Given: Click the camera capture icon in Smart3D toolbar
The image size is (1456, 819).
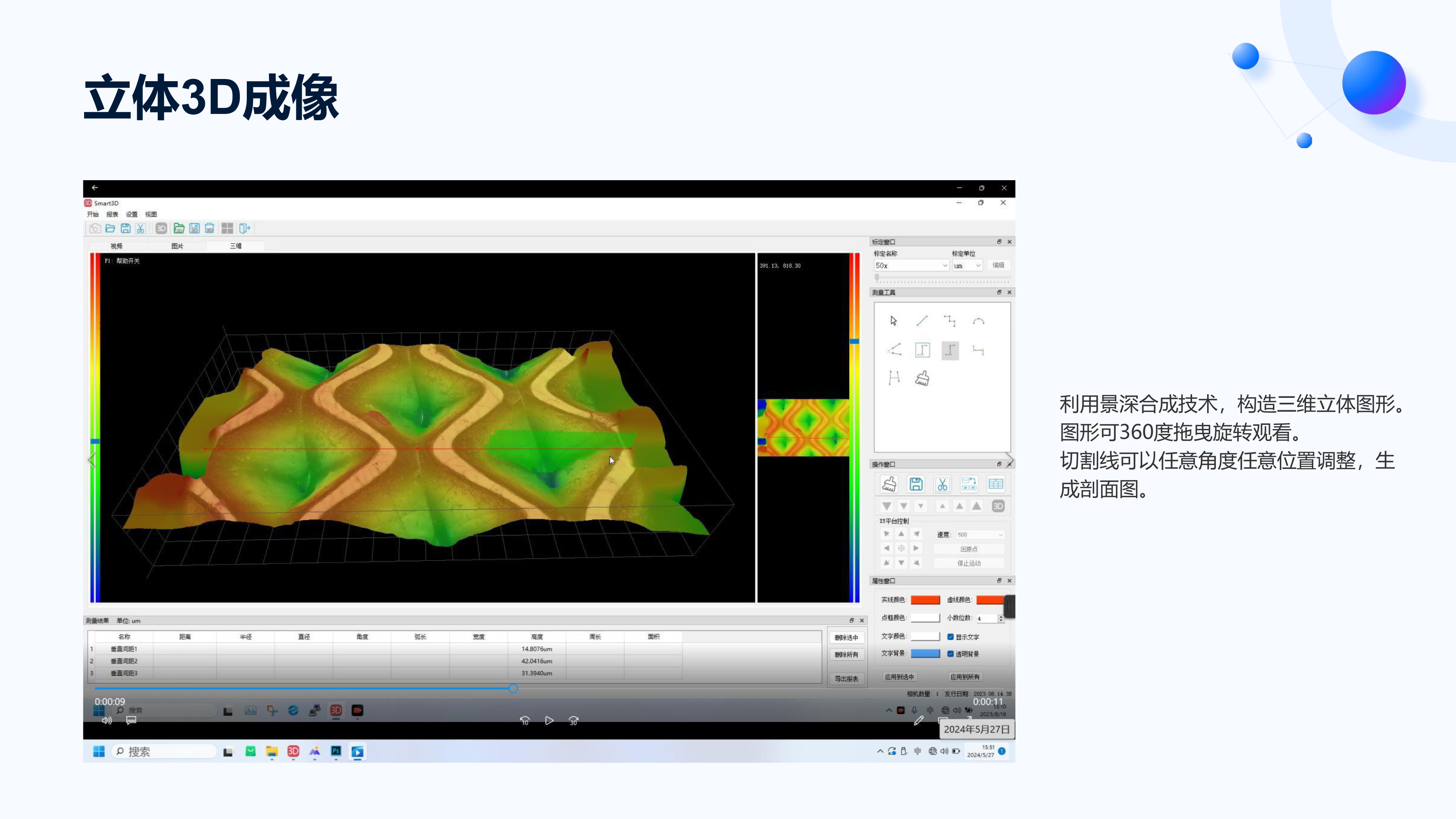Looking at the screenshot, I should point(95,228).
